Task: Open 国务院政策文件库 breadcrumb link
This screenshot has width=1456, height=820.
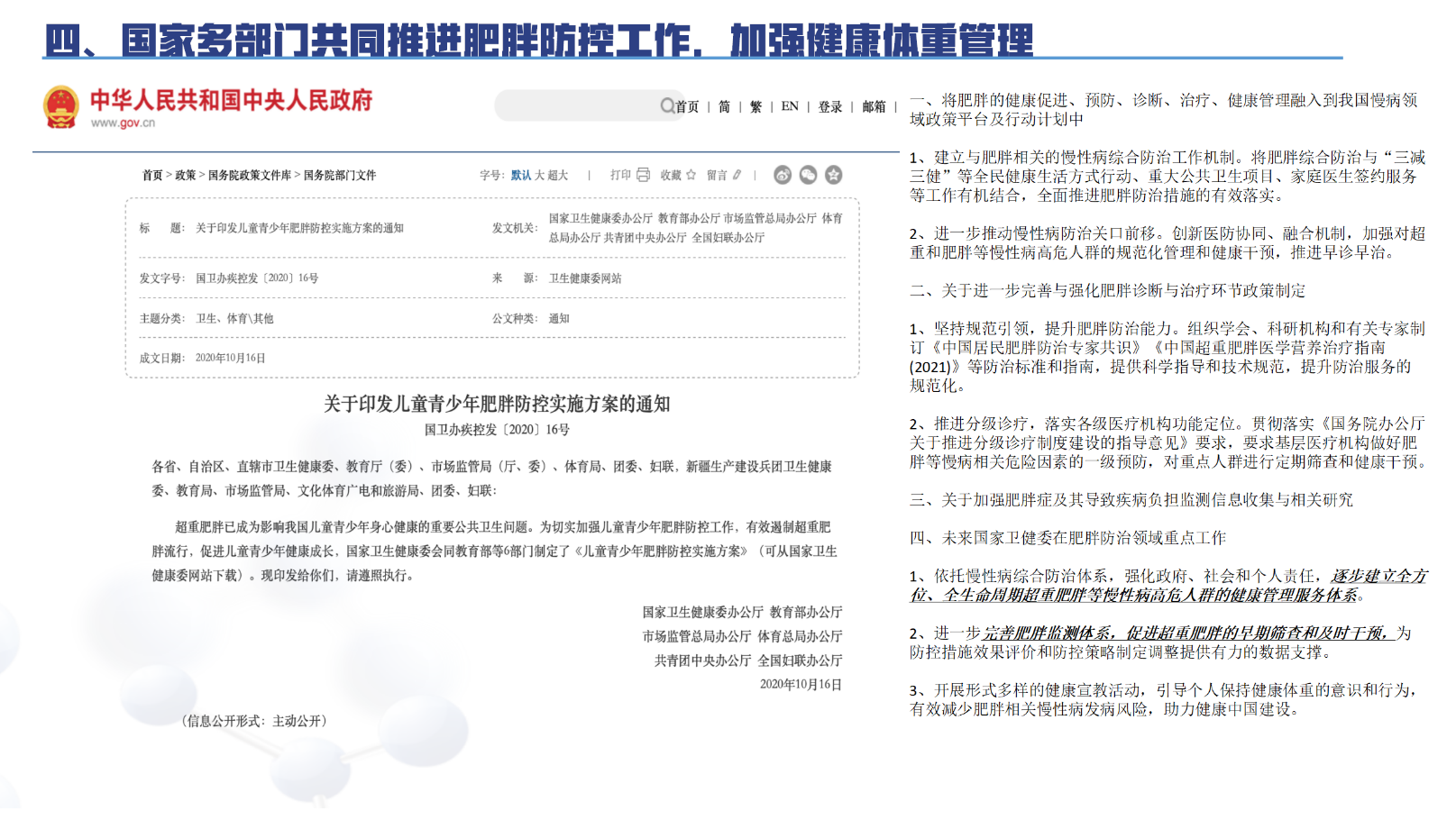Action: click(x=250, y=175)
